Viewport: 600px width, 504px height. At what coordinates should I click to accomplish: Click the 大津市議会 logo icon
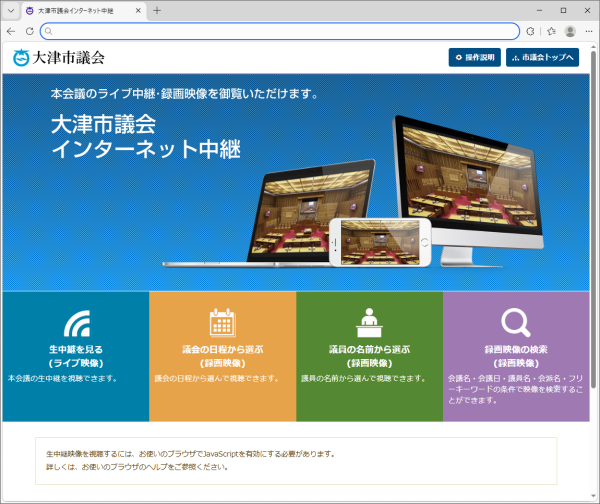pyautogui.click(x=22, y=58)
